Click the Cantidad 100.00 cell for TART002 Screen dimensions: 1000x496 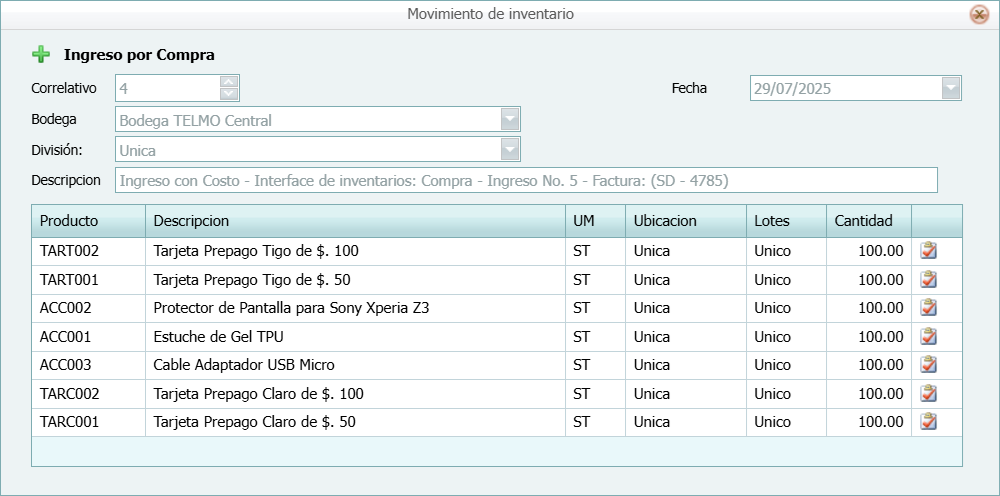tap(869, 251)
